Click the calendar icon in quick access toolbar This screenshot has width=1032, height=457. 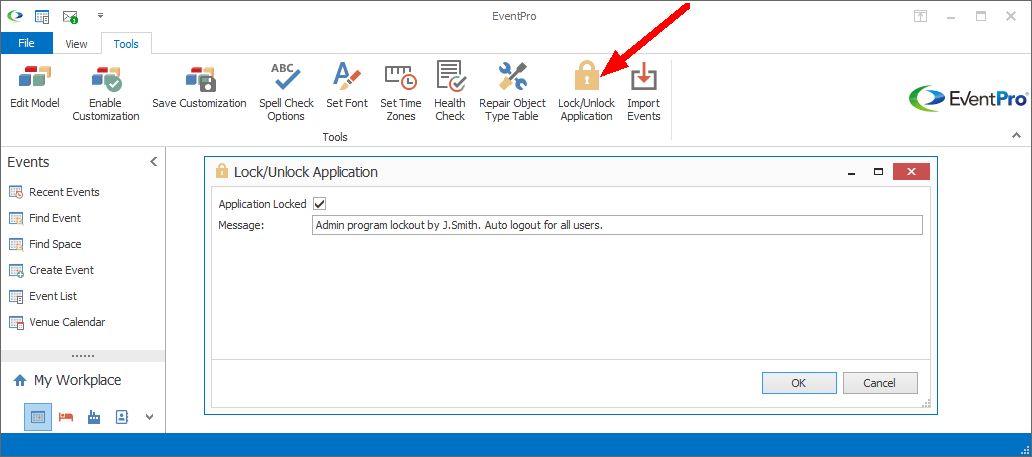click(x=43, y=16)
